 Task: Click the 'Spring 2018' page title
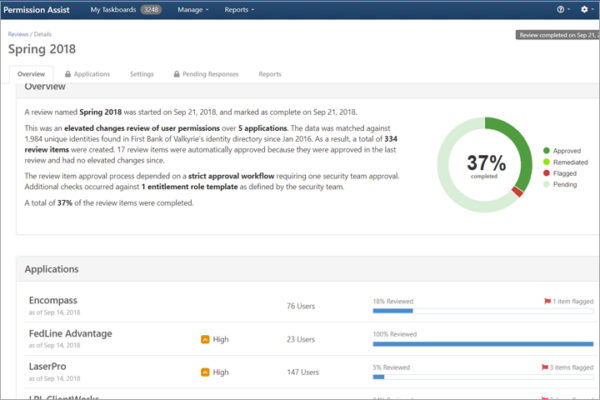(42, 49)
